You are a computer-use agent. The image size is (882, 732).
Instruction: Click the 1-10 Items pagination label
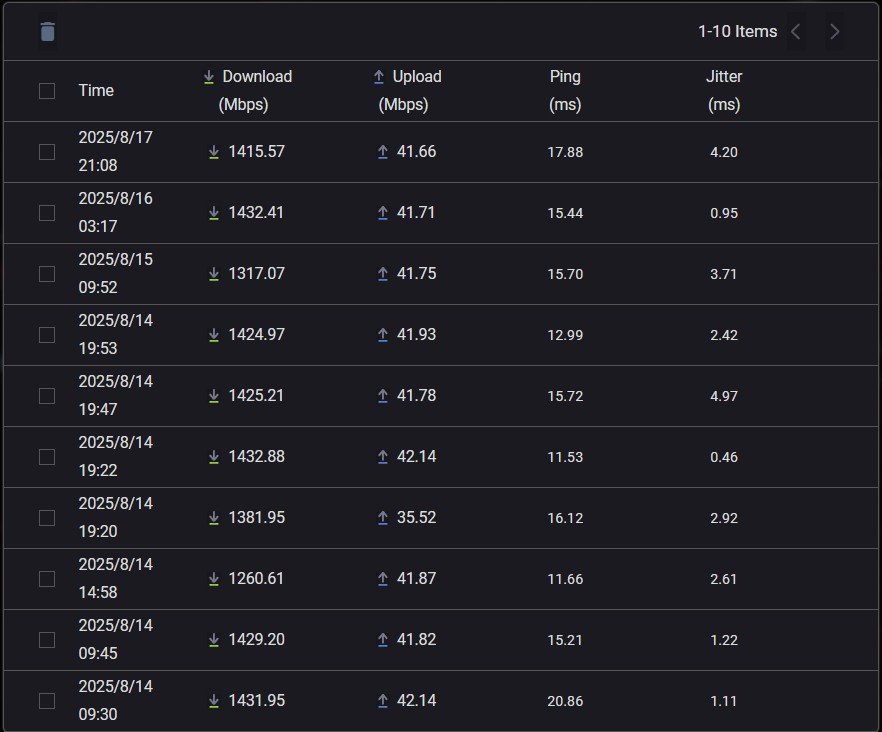[x=737, y=32]
